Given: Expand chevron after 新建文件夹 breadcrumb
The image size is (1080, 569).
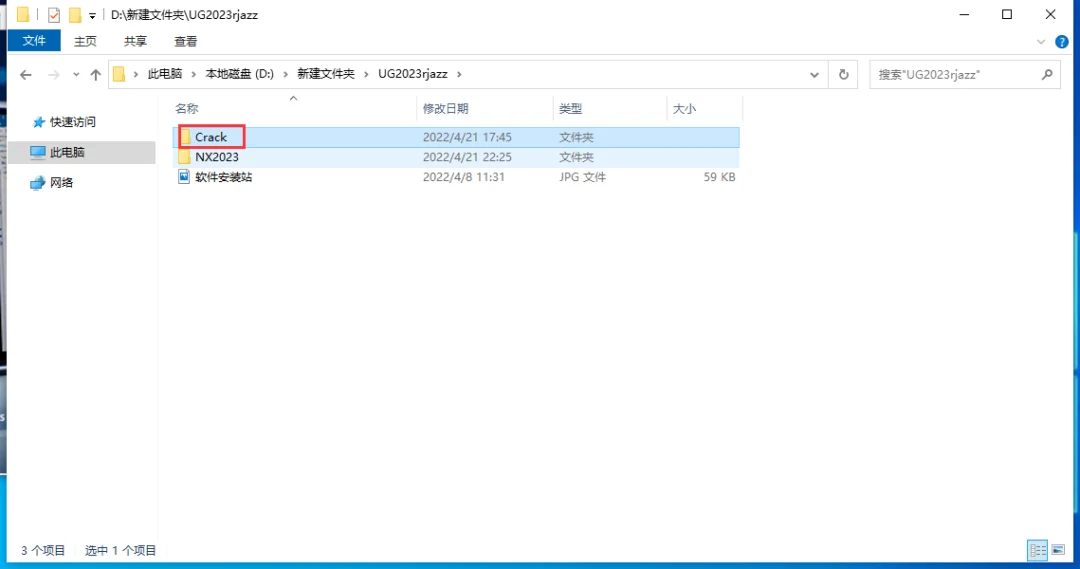Looking at the screenshot, I should point(366,74).
